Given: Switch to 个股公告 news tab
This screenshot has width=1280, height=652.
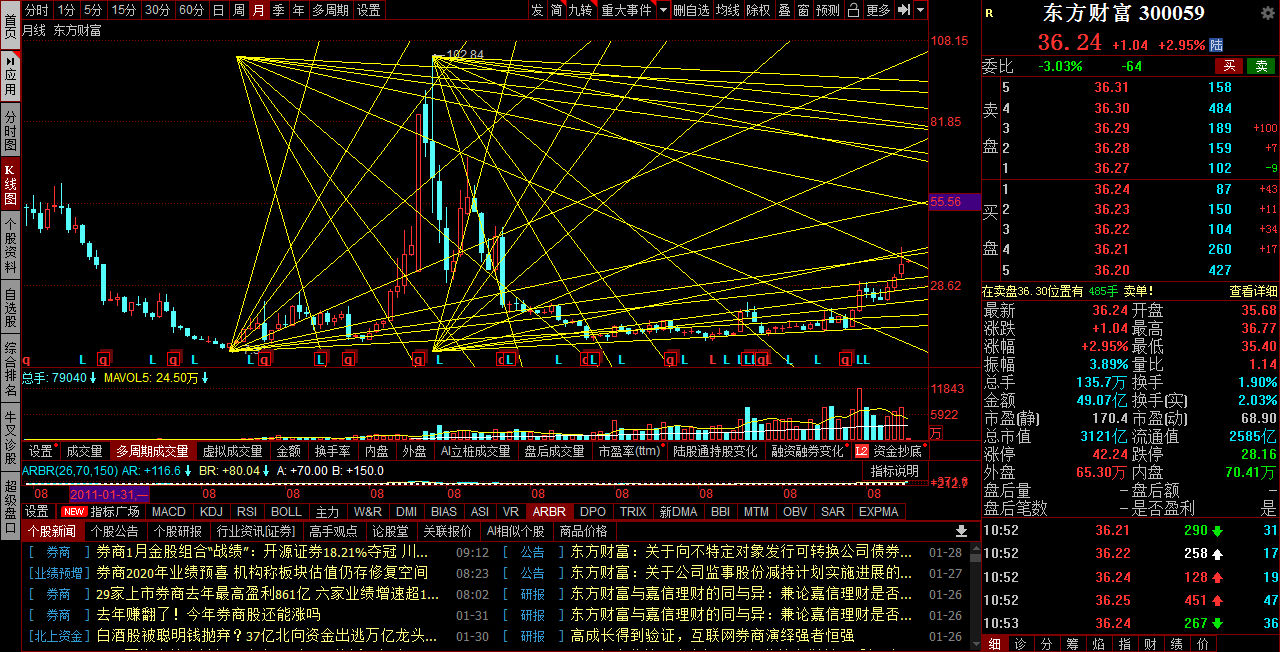Looking at the screenshot, I should [x=114, y=531].
